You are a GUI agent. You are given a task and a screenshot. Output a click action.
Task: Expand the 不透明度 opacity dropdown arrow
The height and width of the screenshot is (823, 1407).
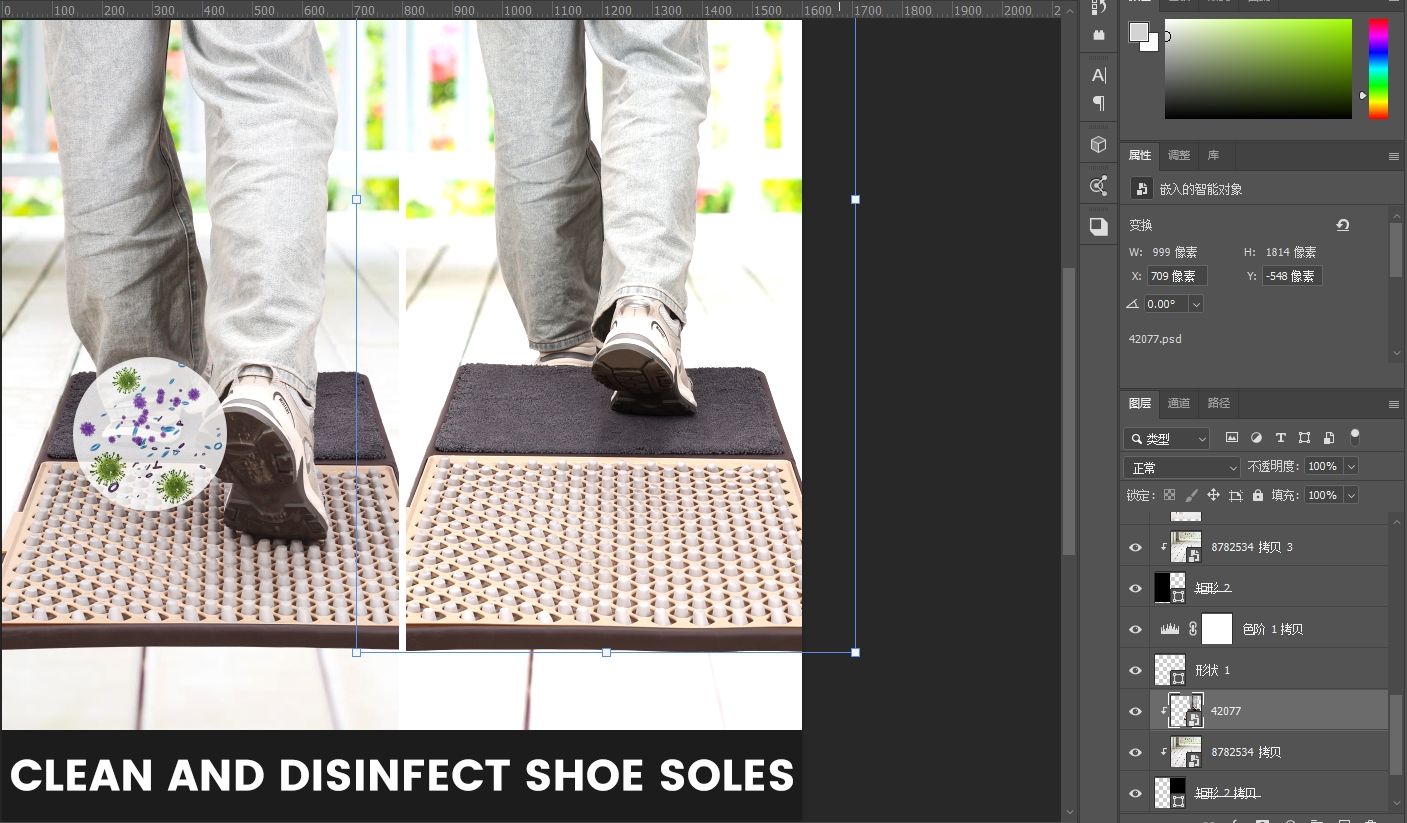[1351, 467]
